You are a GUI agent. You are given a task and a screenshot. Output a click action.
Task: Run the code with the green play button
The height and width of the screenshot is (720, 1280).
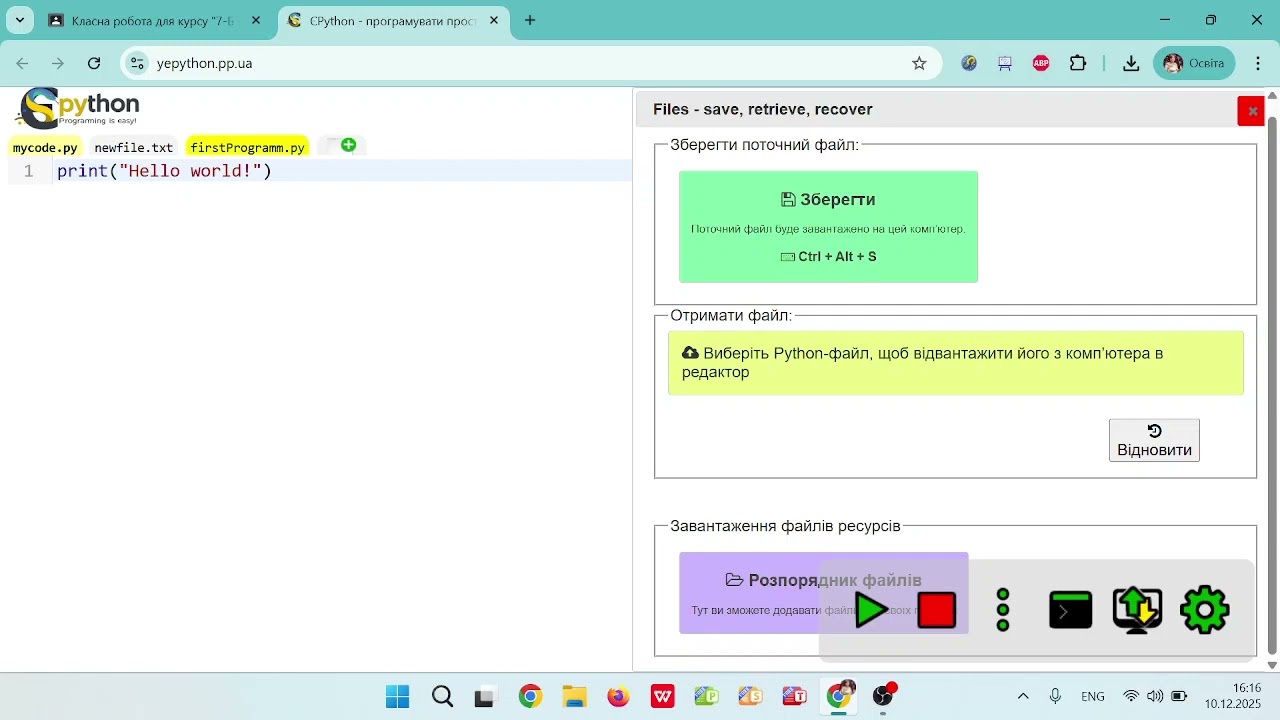(871, 610)
